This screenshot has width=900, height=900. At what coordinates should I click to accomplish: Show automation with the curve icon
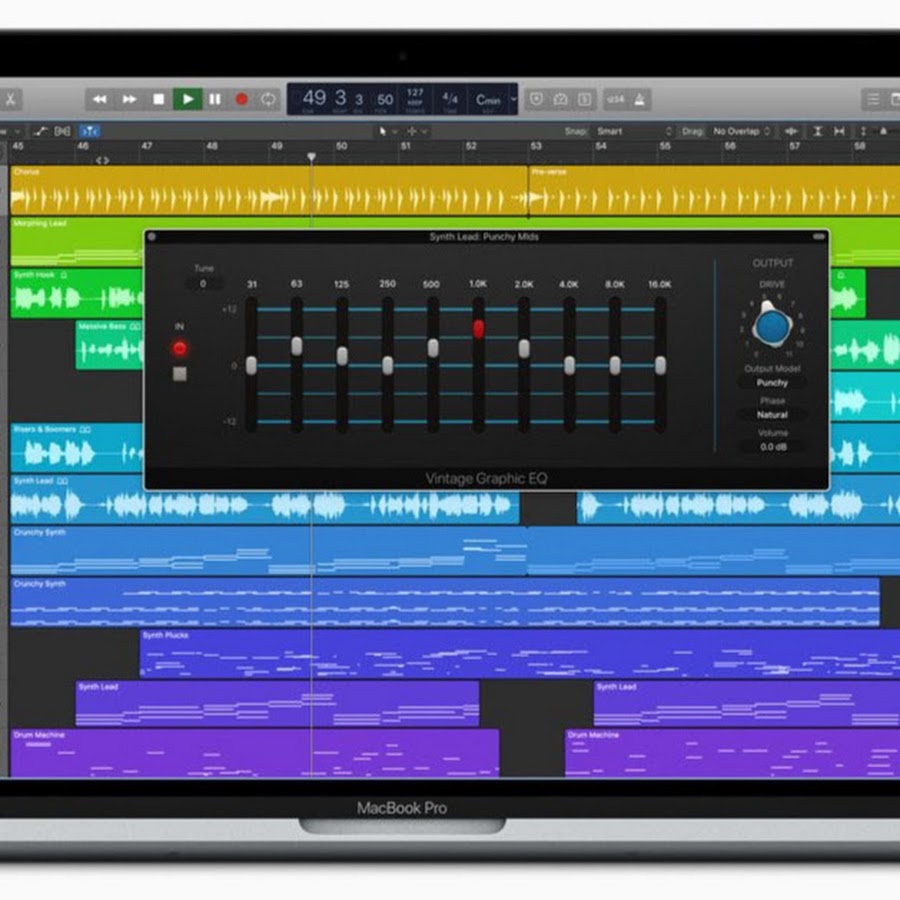pyautogui.click(x=40, y=131)
